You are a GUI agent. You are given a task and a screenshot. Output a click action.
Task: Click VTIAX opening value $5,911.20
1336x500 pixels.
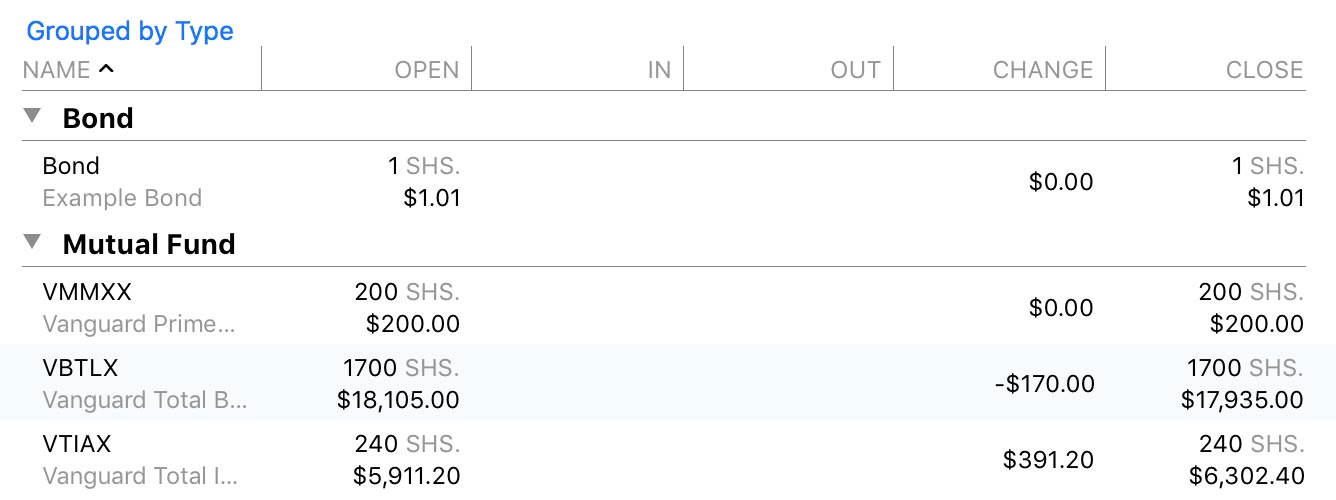point(406,477)
